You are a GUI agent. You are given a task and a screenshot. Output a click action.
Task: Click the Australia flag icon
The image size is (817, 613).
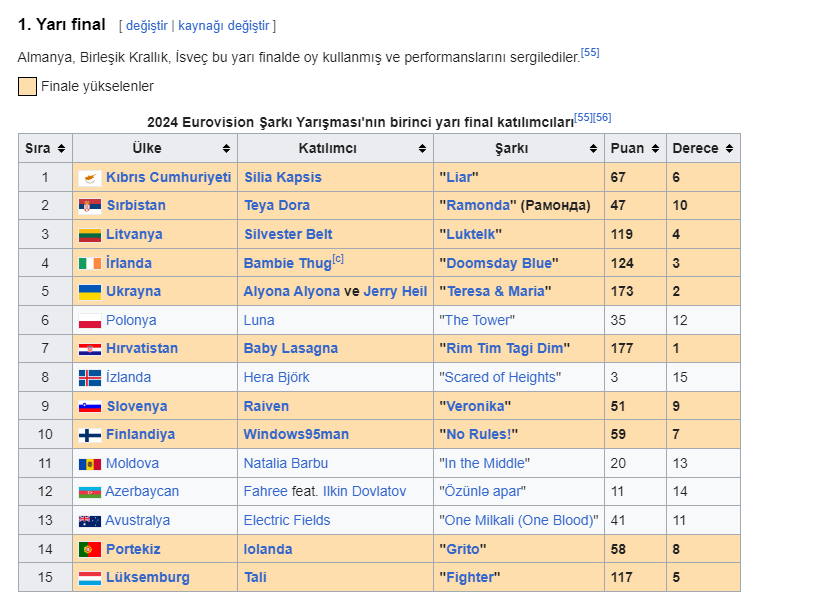90,521
